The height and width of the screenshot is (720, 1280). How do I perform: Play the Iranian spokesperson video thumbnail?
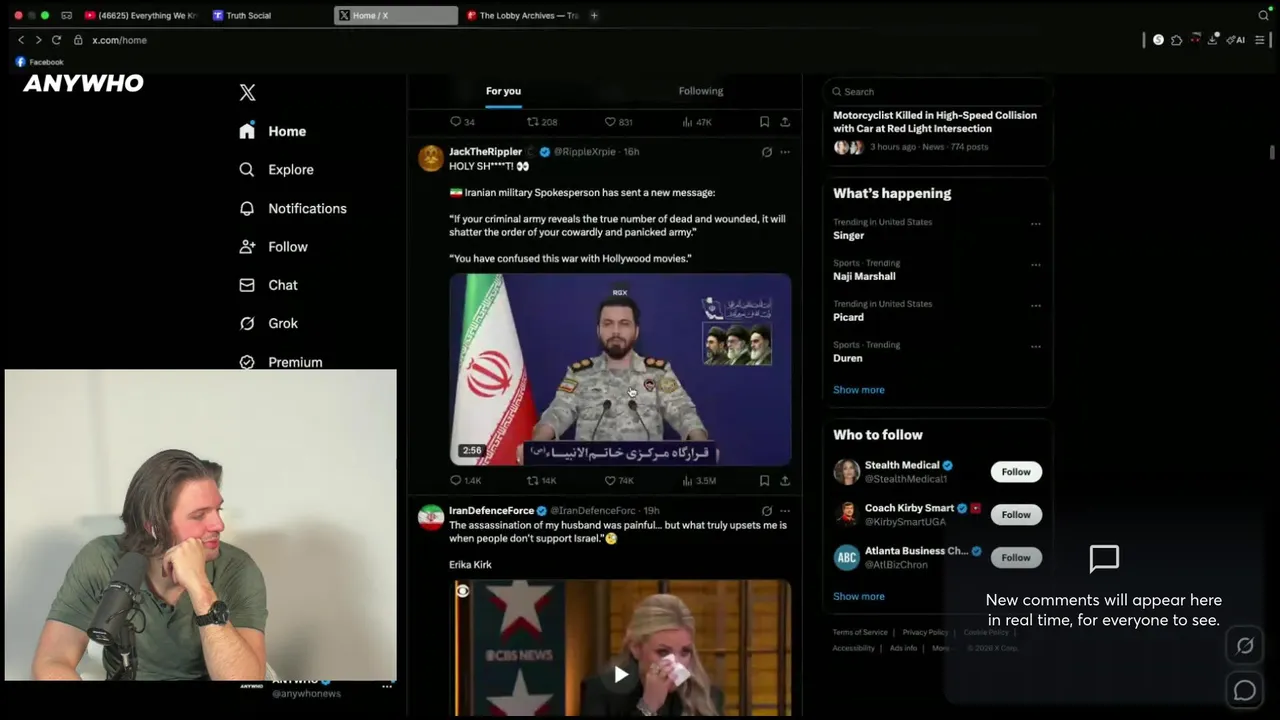620,370
